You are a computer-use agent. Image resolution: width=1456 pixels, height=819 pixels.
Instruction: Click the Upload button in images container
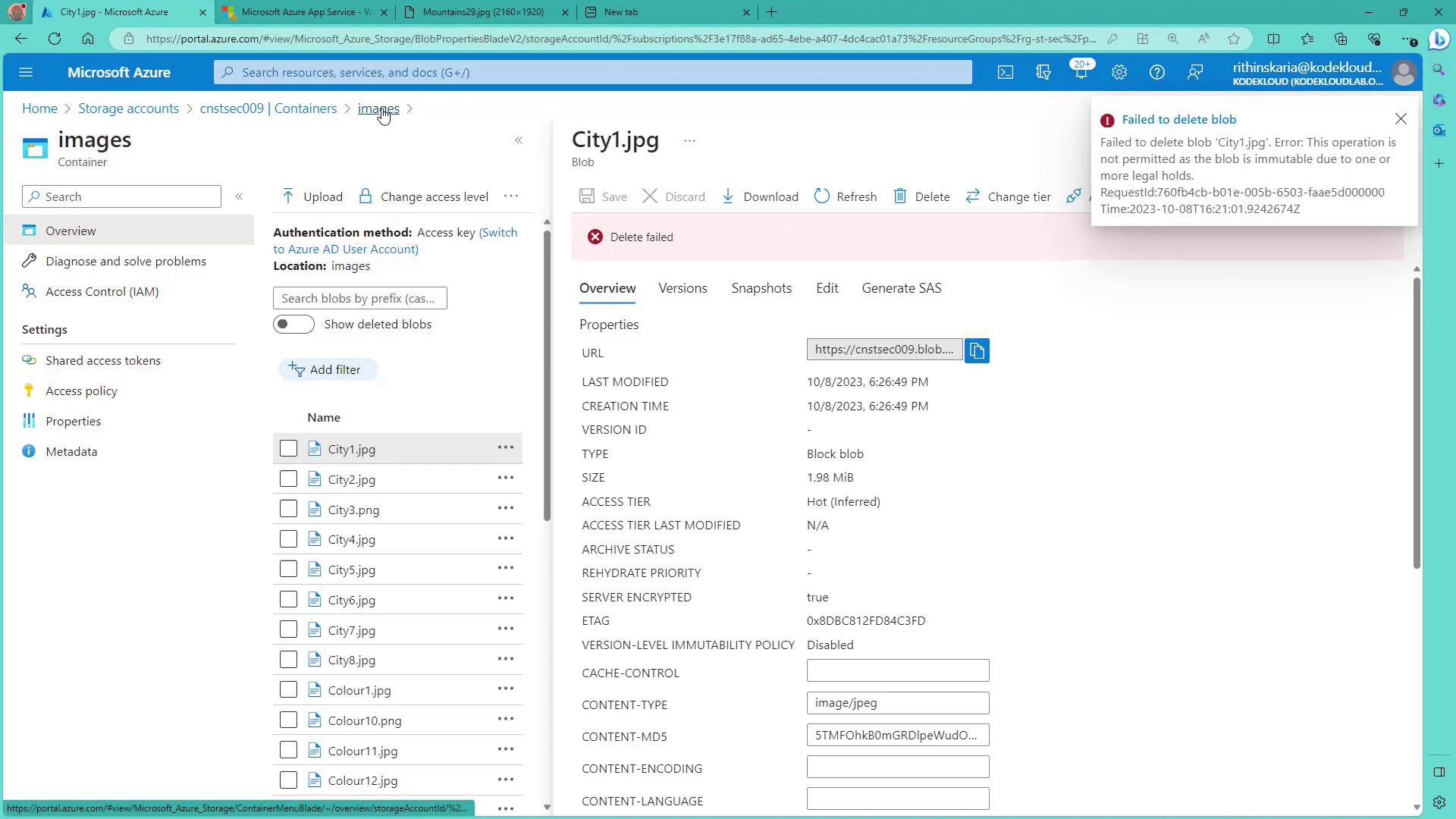[312, 196]
